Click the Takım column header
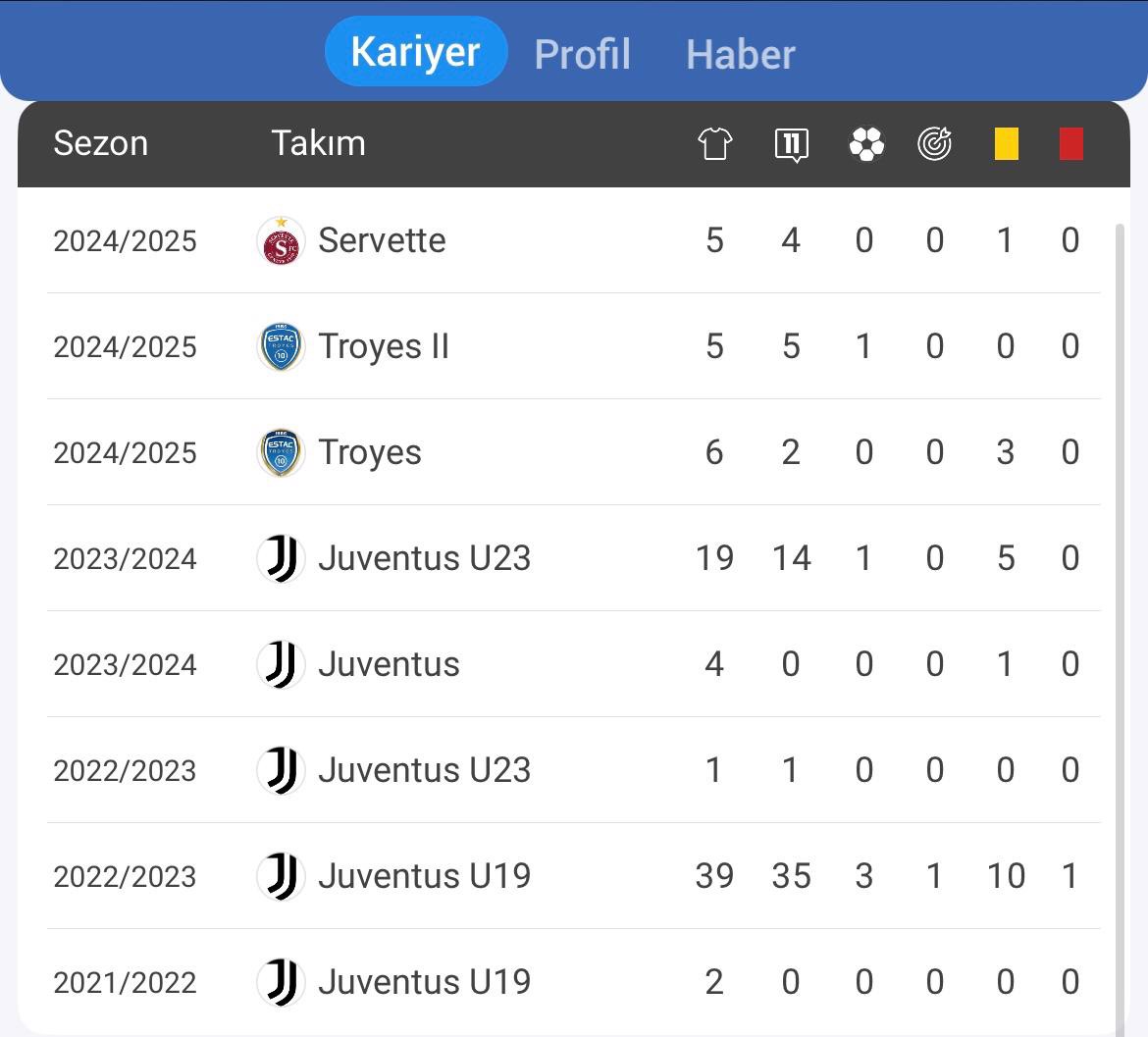 pos(319,143)
